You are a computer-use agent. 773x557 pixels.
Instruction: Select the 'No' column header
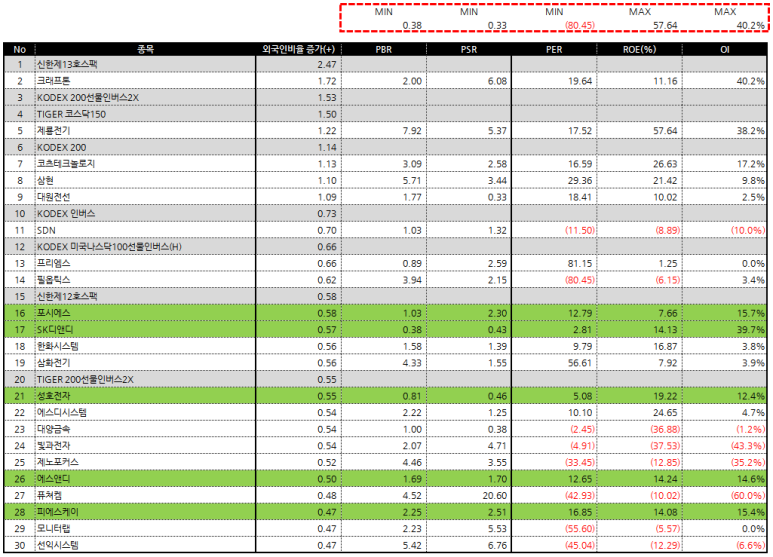(20, 49)
